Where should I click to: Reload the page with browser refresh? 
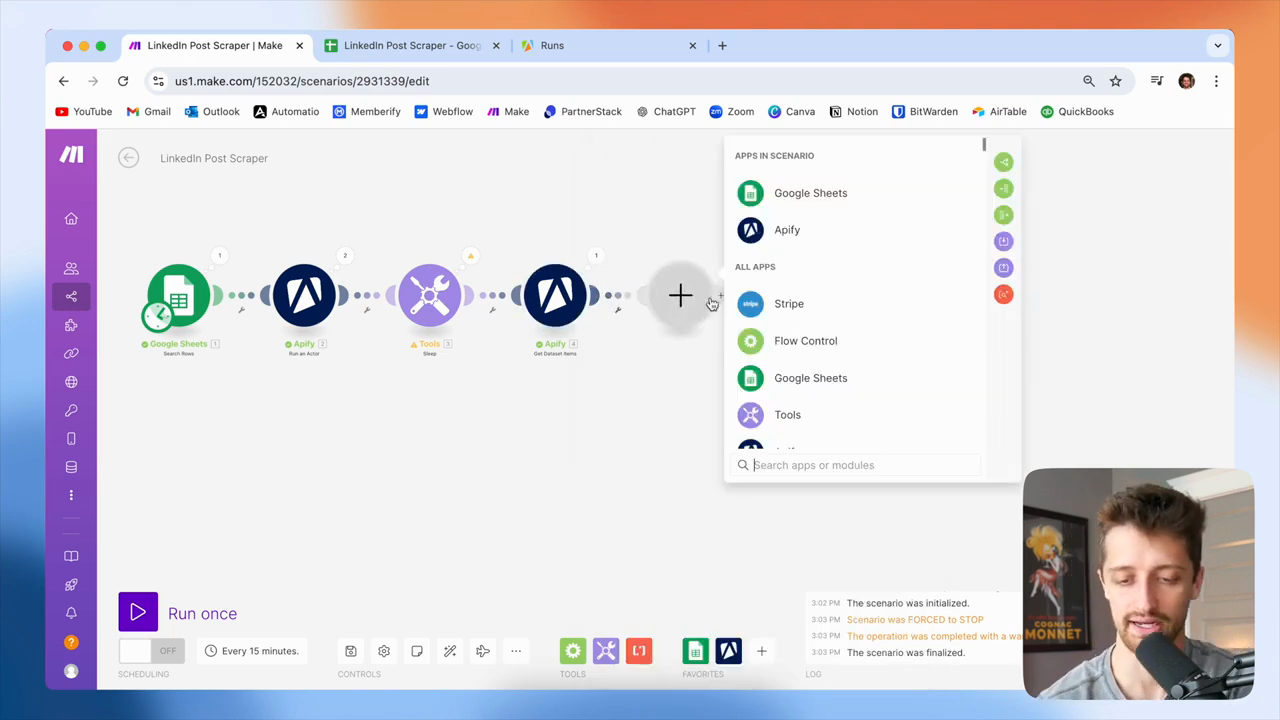pyautogui.click(x=123, y=81)
